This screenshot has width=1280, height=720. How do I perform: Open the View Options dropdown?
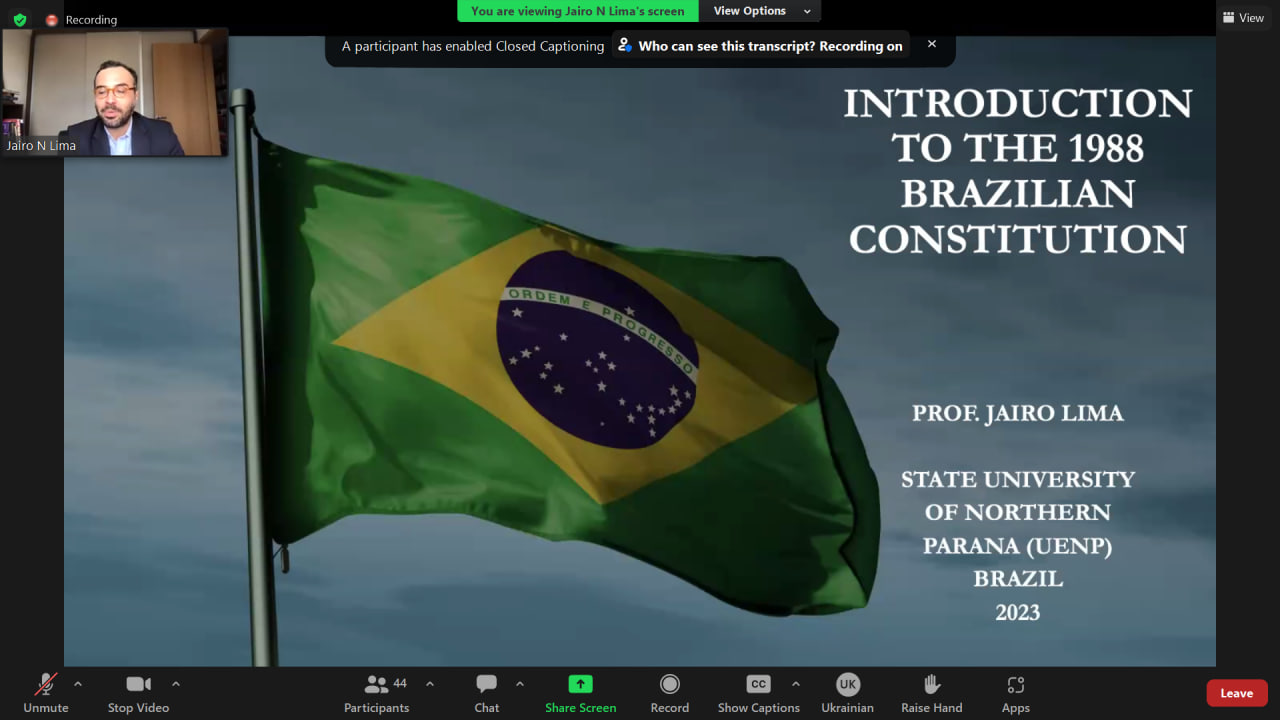coord(760,11)
